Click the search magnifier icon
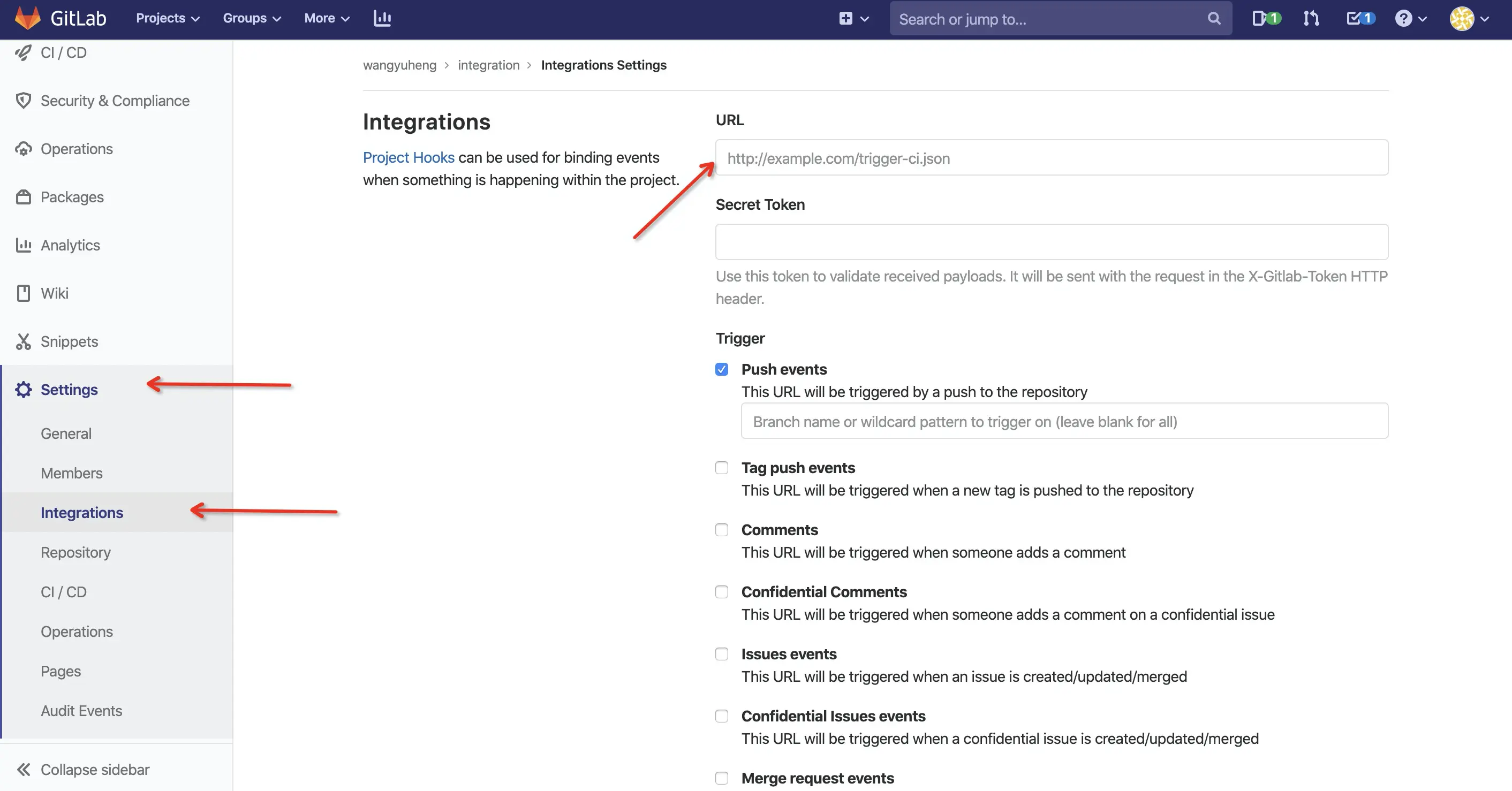Screen dimensions: 1512x791 pyautogui.click(x=1214, y=19)
